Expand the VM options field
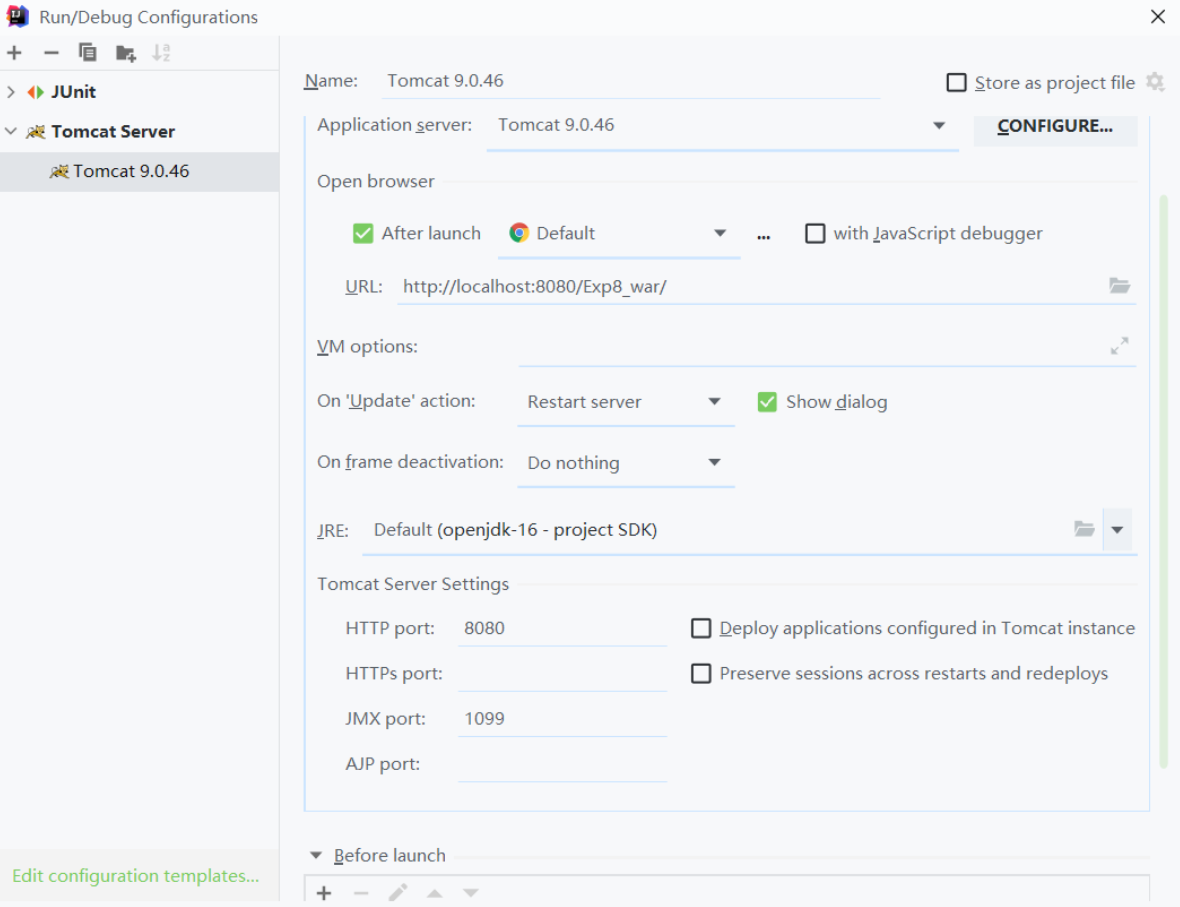 [x=1119, y=345]
